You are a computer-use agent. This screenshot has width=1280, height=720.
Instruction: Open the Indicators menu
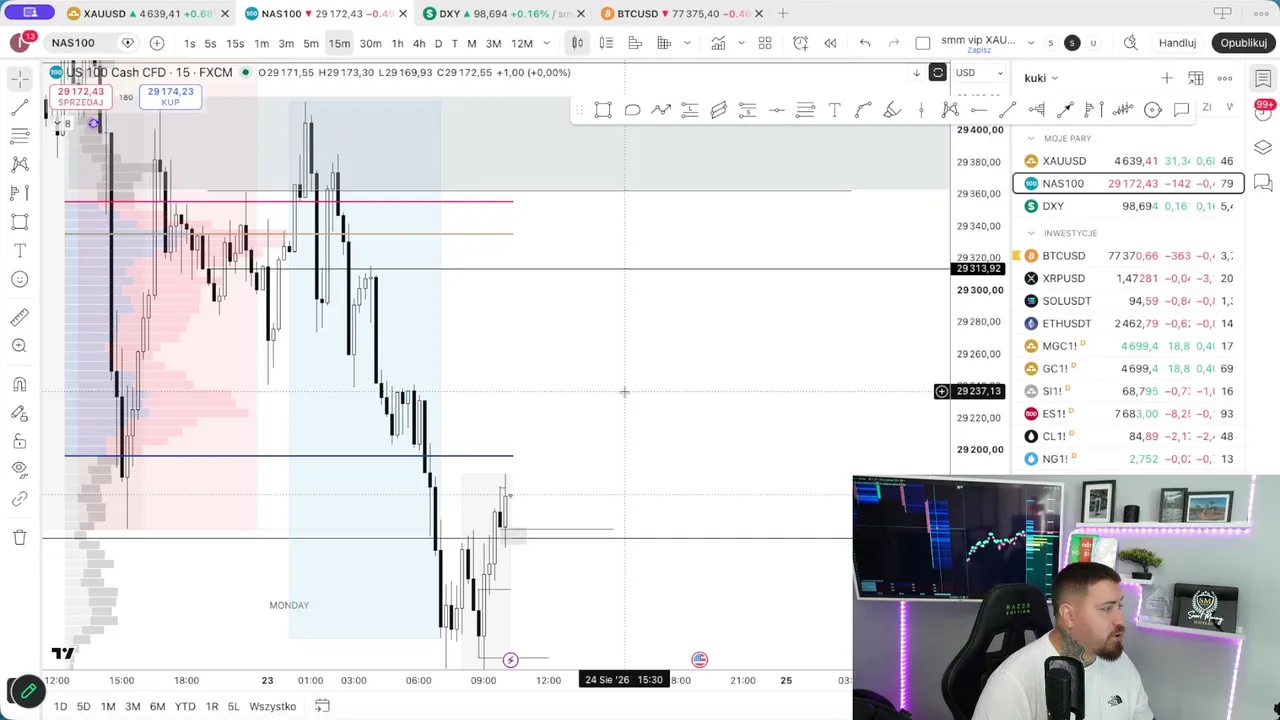[x=718, y=43]
